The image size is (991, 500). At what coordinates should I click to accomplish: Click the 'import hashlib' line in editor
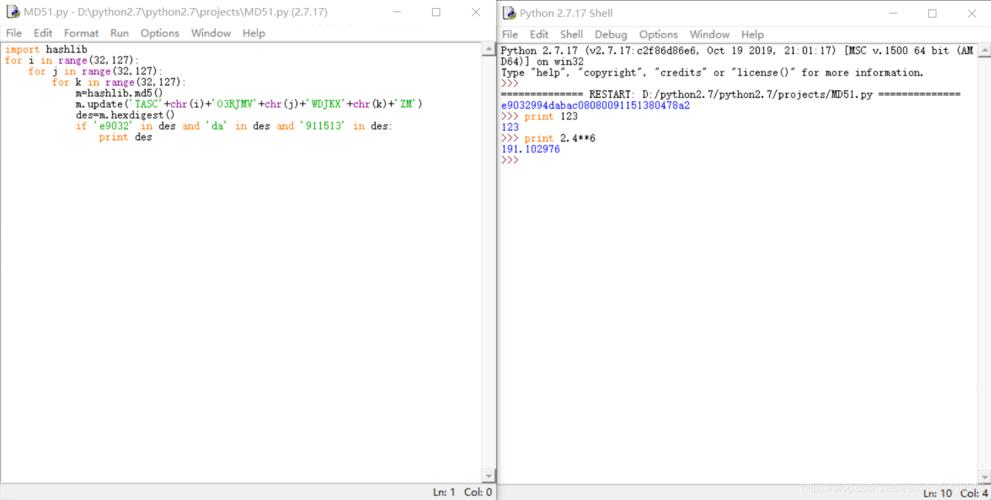(46, 49)
